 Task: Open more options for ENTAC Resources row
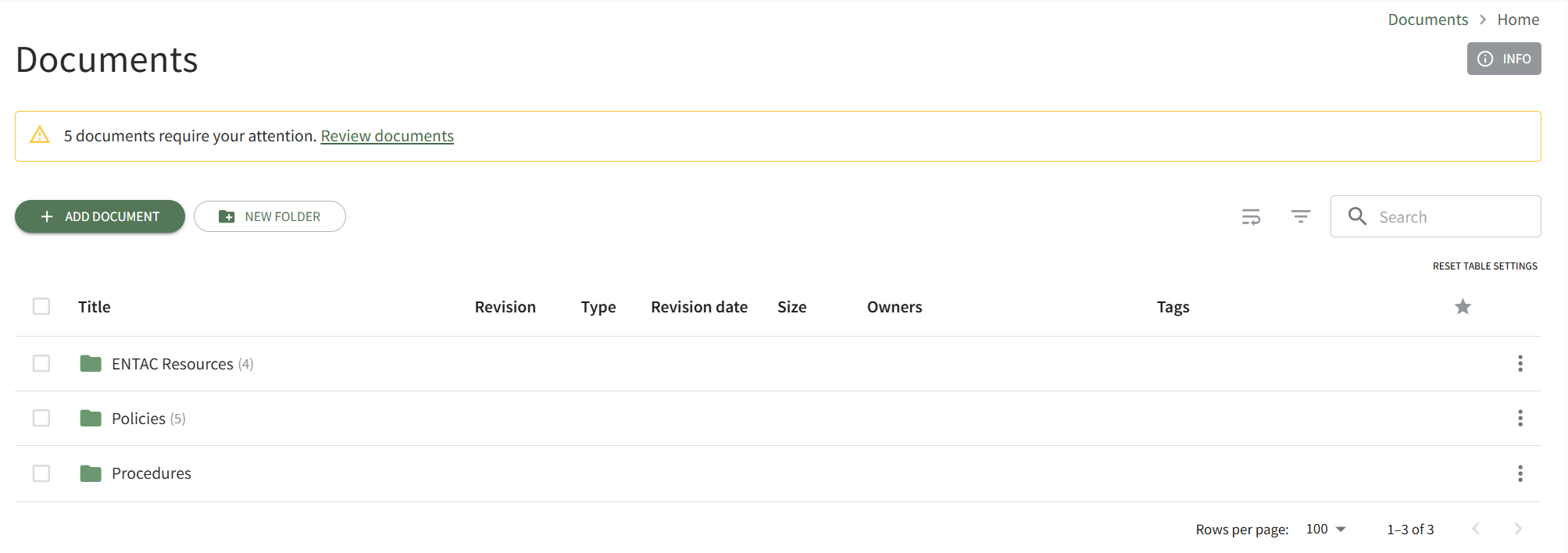coord(1520,363)
